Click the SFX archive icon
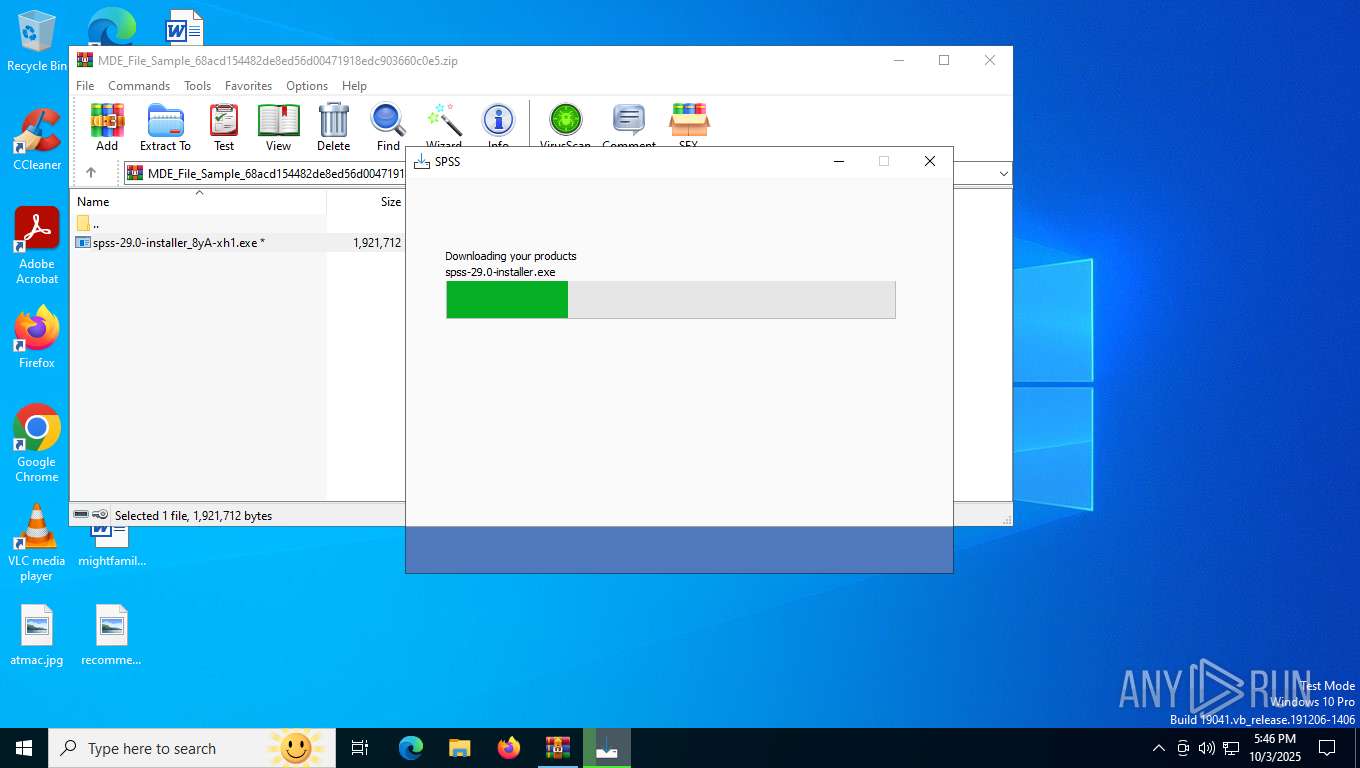This screenshot has width=1360, height=768. [688, 124]
